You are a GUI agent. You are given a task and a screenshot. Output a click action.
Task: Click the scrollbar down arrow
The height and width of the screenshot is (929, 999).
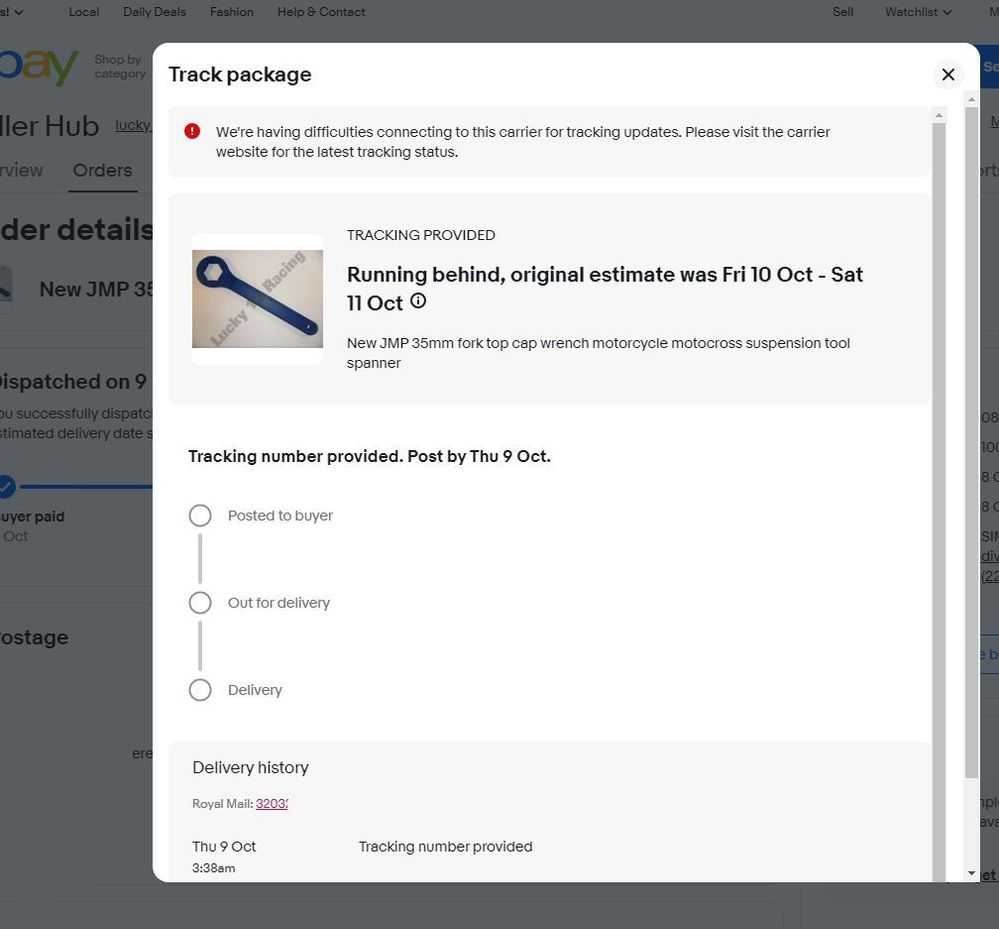[971, 873]
